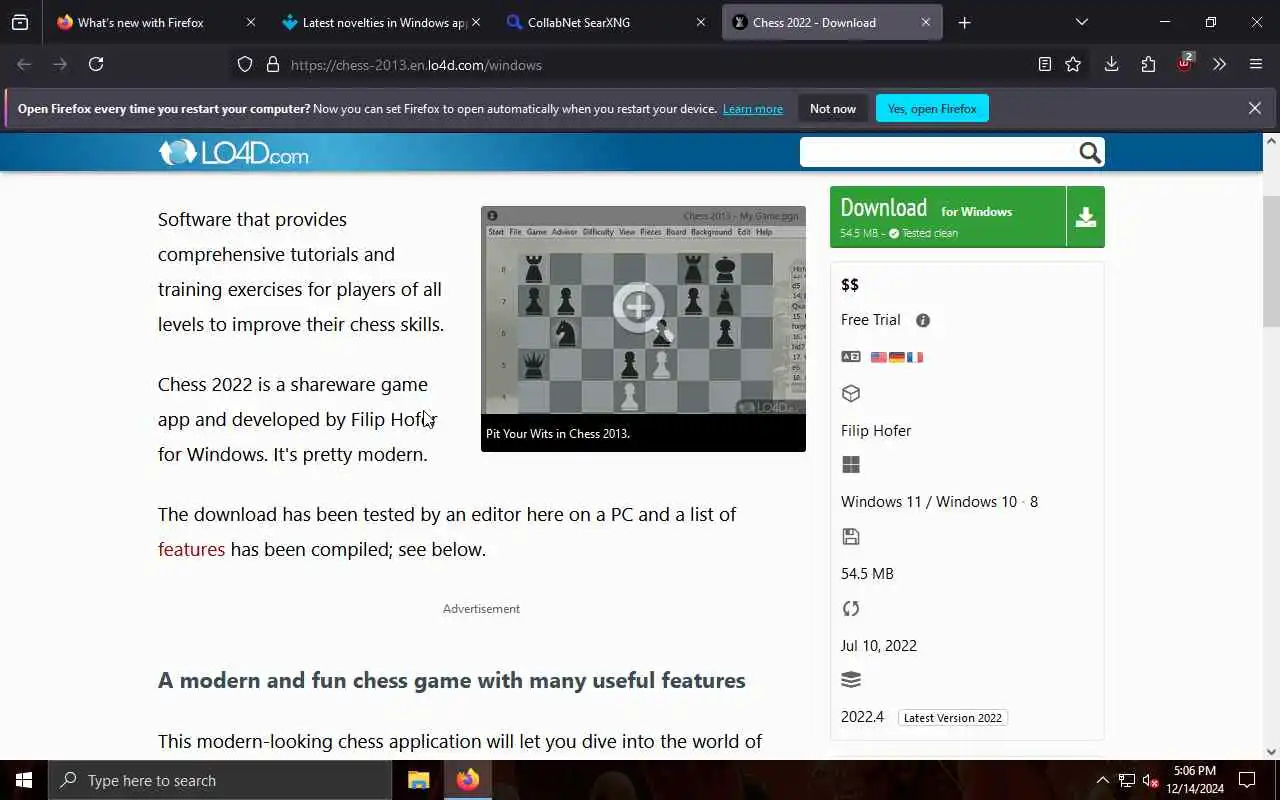Click the download arrow icon
Viewport: 1280px width, 800px height.
point(1086,217)
